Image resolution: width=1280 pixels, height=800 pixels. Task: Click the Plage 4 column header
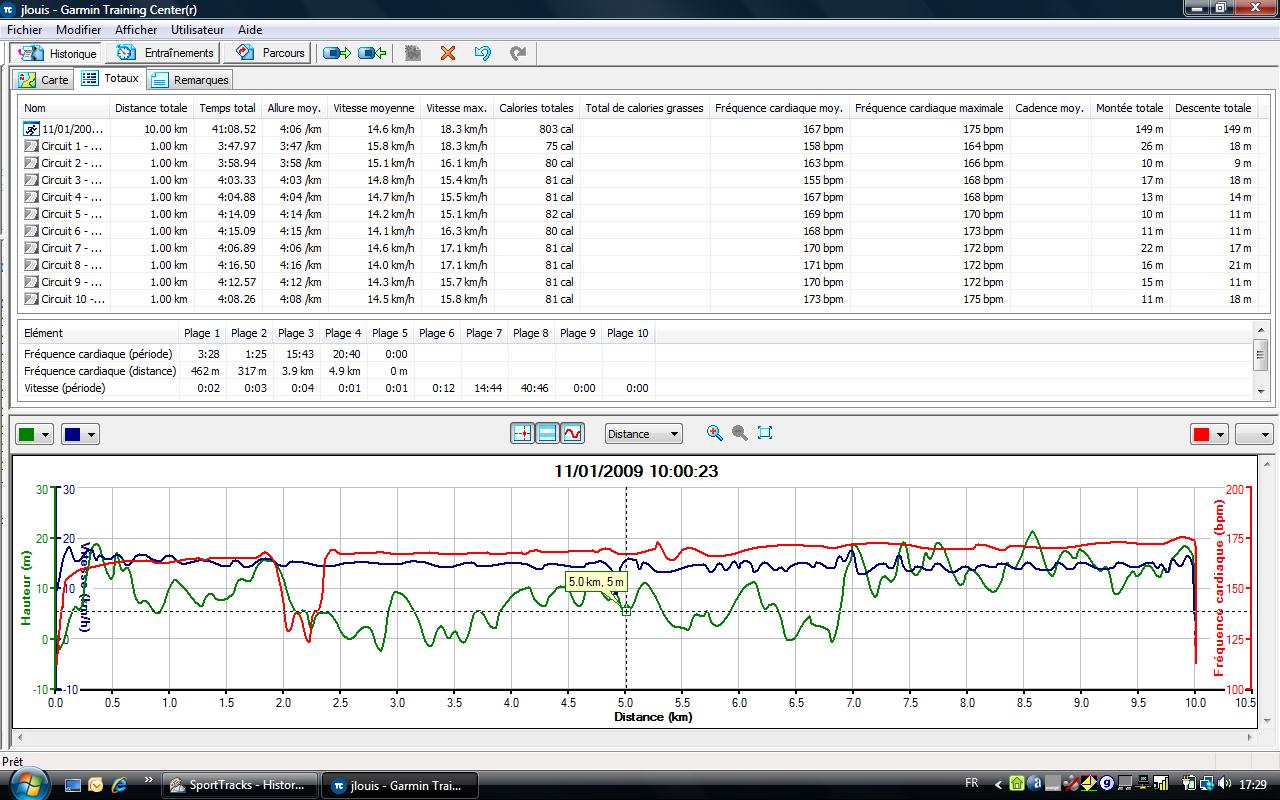[343, 333]
